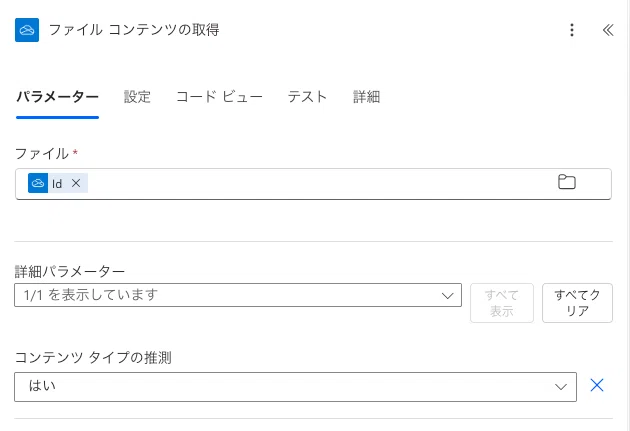630x431 pixels.
Task: Focus the ファイル input field
Action: pos(313,184)
